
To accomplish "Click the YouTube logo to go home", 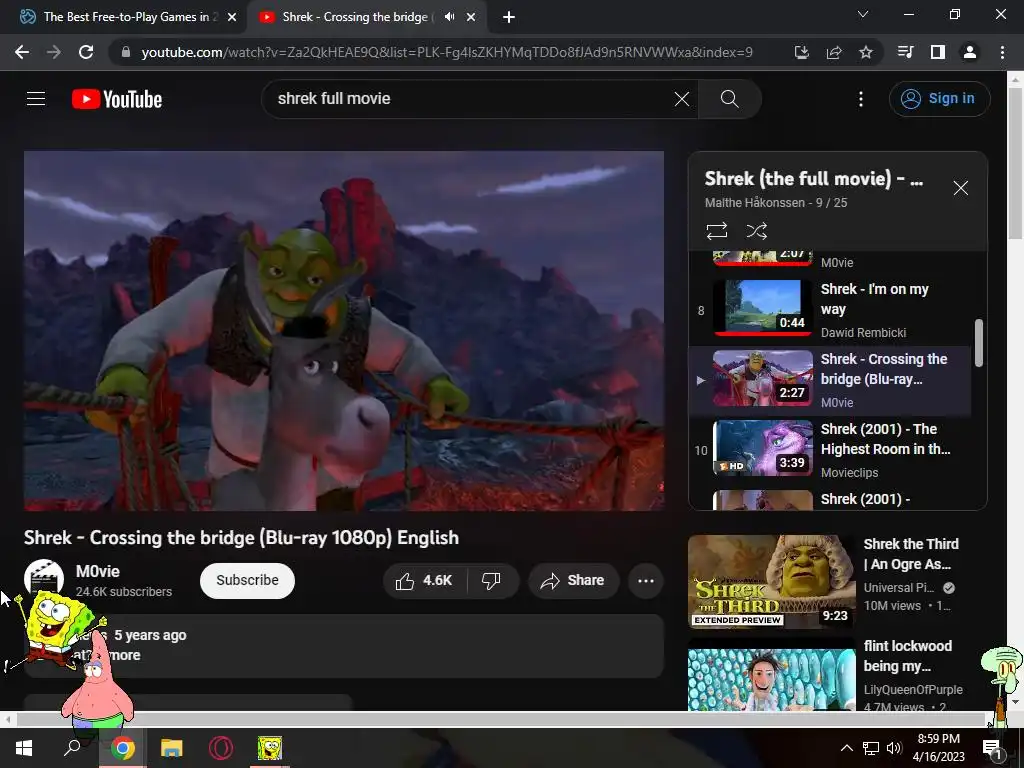I will pos(117,99).
